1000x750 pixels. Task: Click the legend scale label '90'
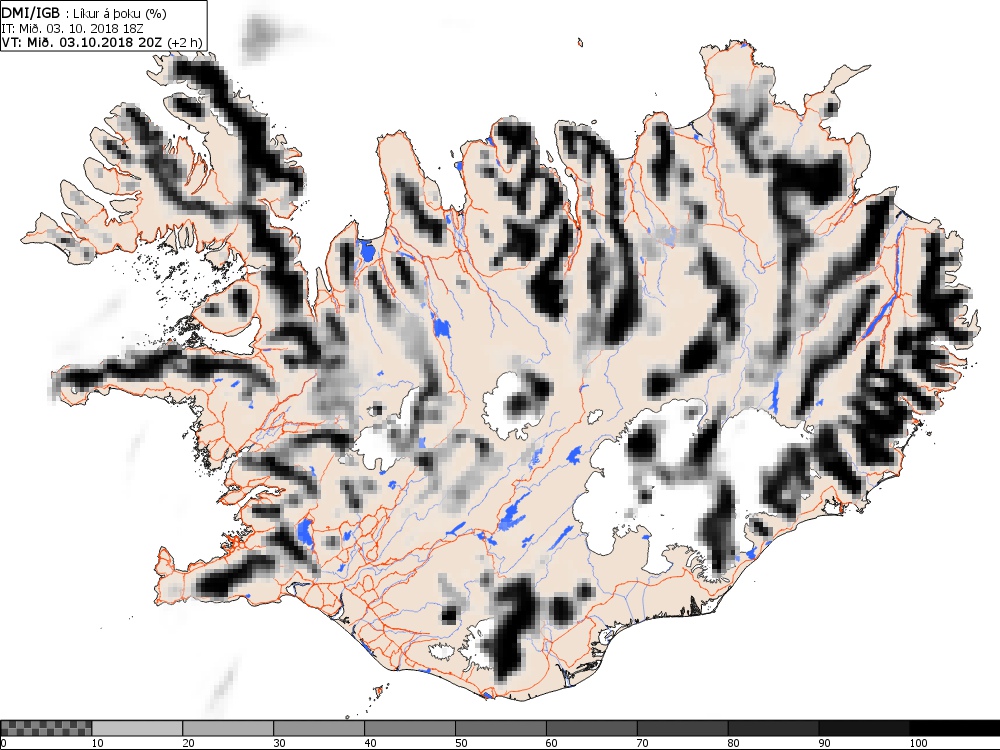click(x=825, y=743)
